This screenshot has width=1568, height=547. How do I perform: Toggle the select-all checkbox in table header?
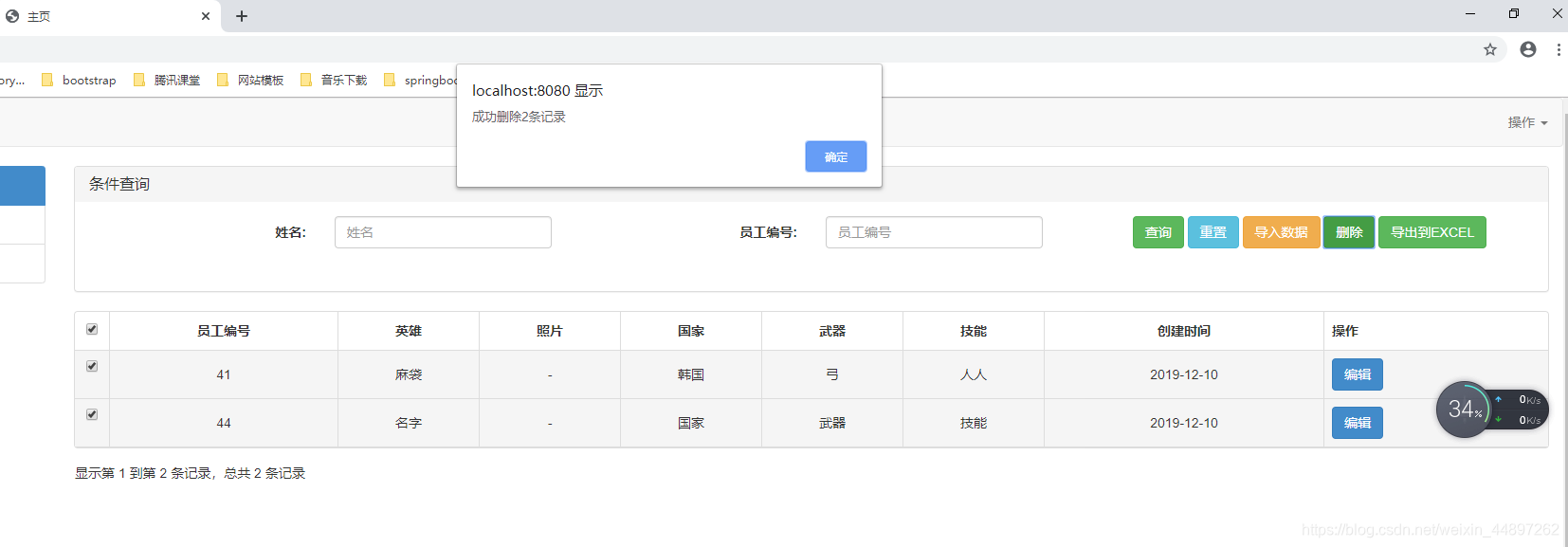(92, 329)
